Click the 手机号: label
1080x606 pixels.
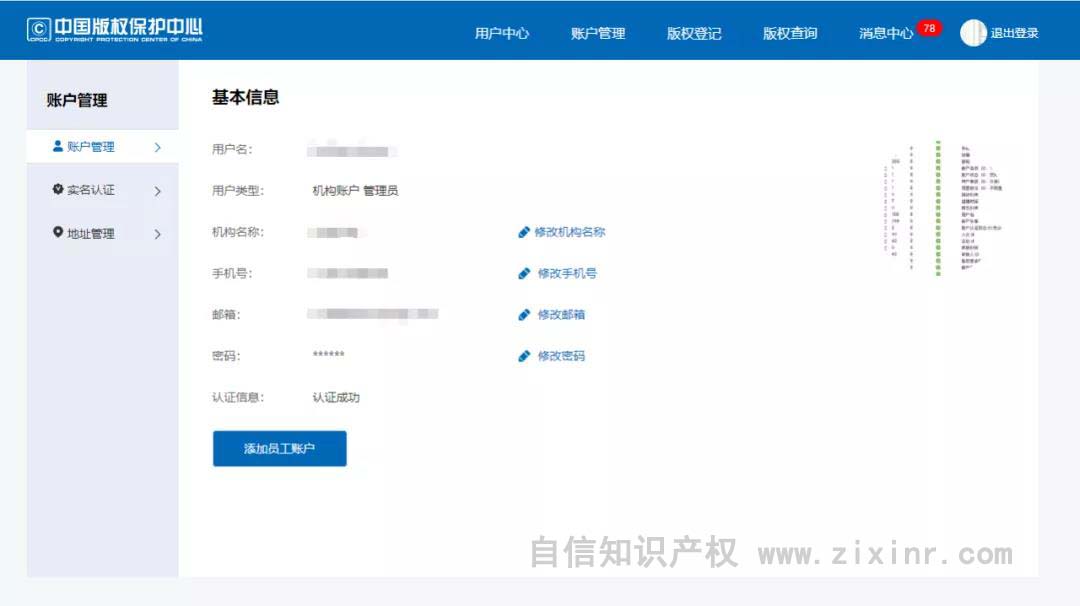[232, 273]
